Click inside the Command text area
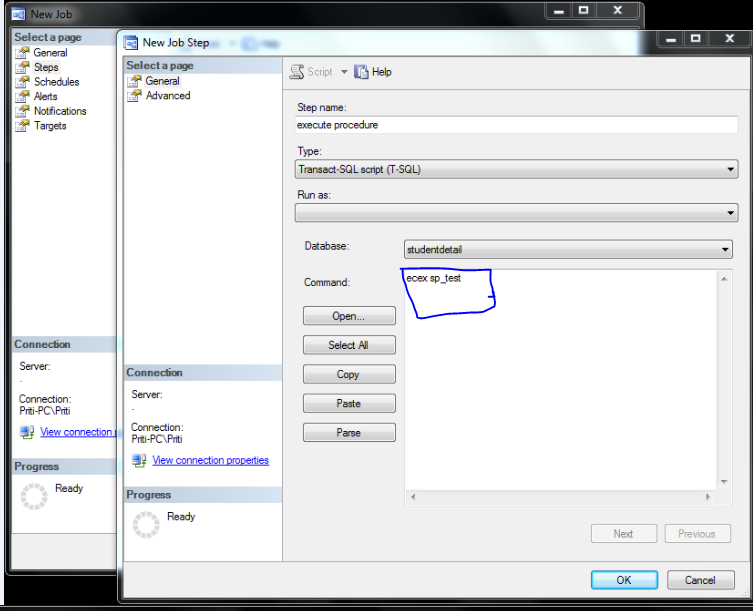Screen dimensions: 753x611 [x=560, y=379]
